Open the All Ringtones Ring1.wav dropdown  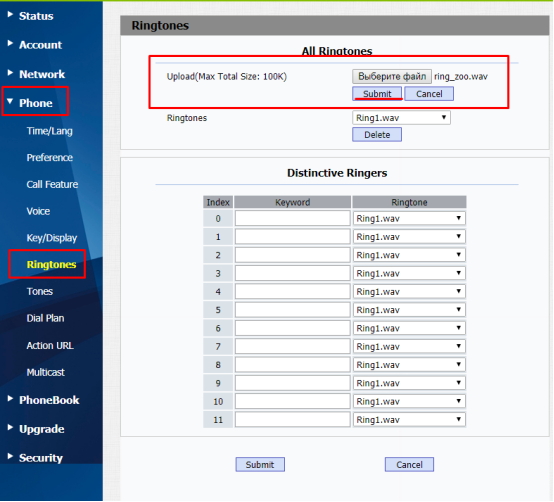(x=401, y=118)
